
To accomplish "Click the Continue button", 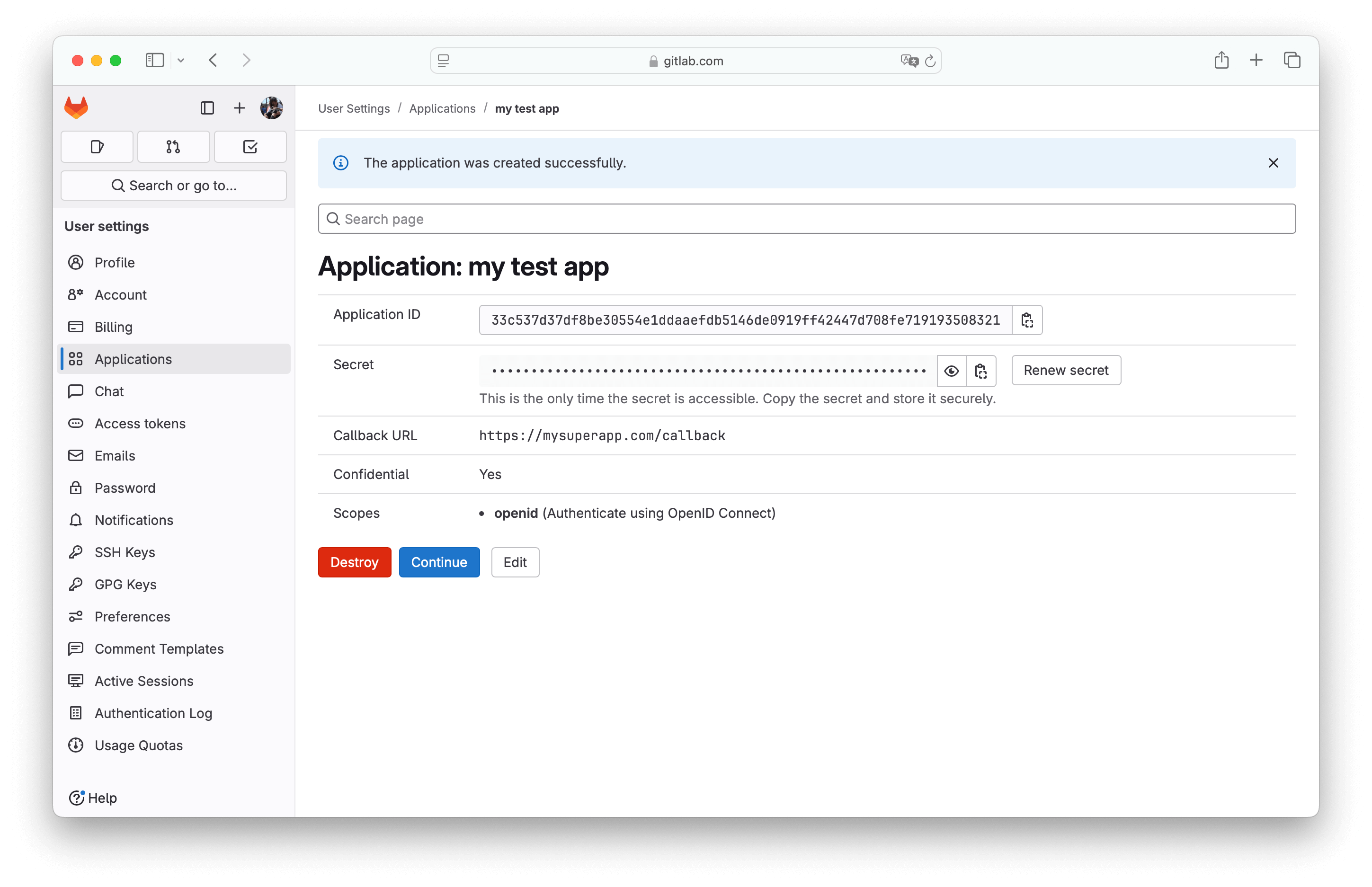I will (x=439, y=562).
